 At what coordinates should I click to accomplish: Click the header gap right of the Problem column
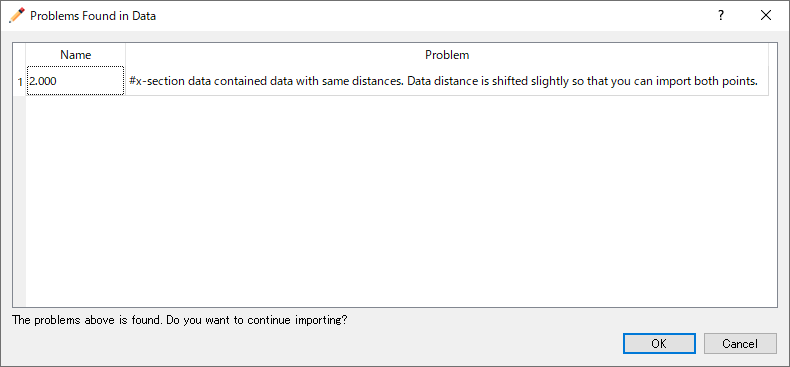(772, 54)
